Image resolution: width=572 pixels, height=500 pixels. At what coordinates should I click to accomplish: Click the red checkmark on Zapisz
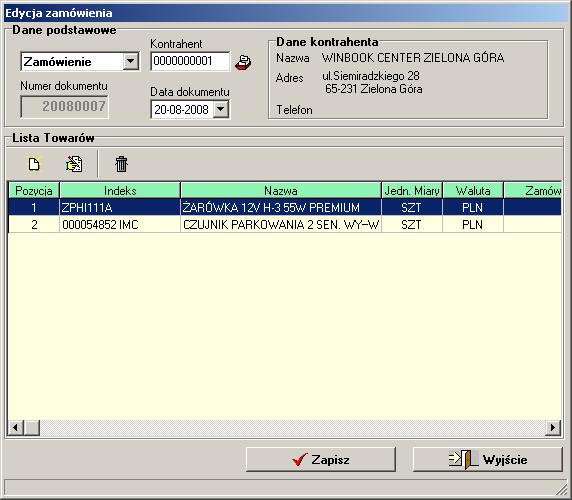point(300,460)
